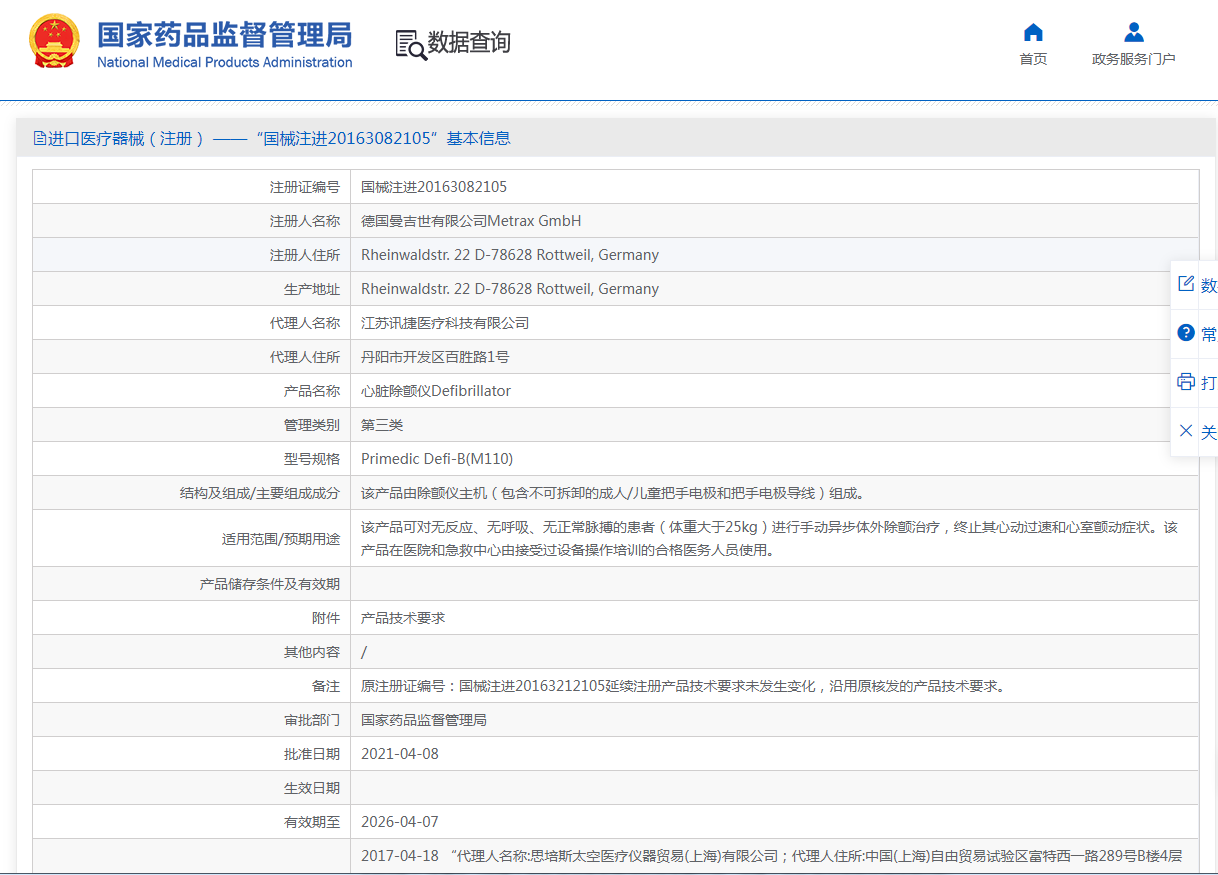Click 丹阳市开发区百胜路1号 value
Image resolution: width=1218 pixels, height=875 pixels.
[x=435, y=357]
